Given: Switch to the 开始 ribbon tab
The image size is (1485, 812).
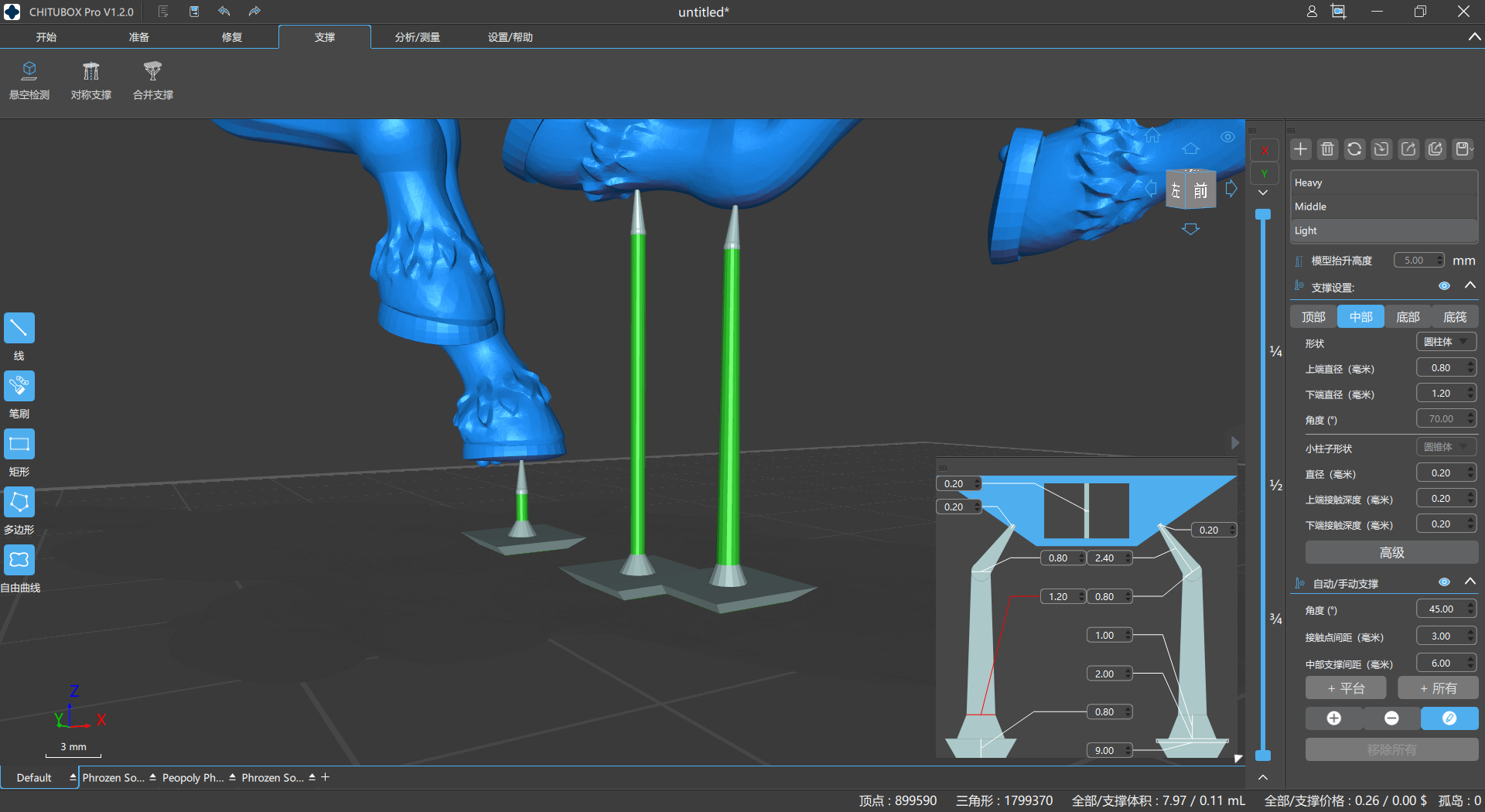Looking at the screenshot, I should pos(46,37).
